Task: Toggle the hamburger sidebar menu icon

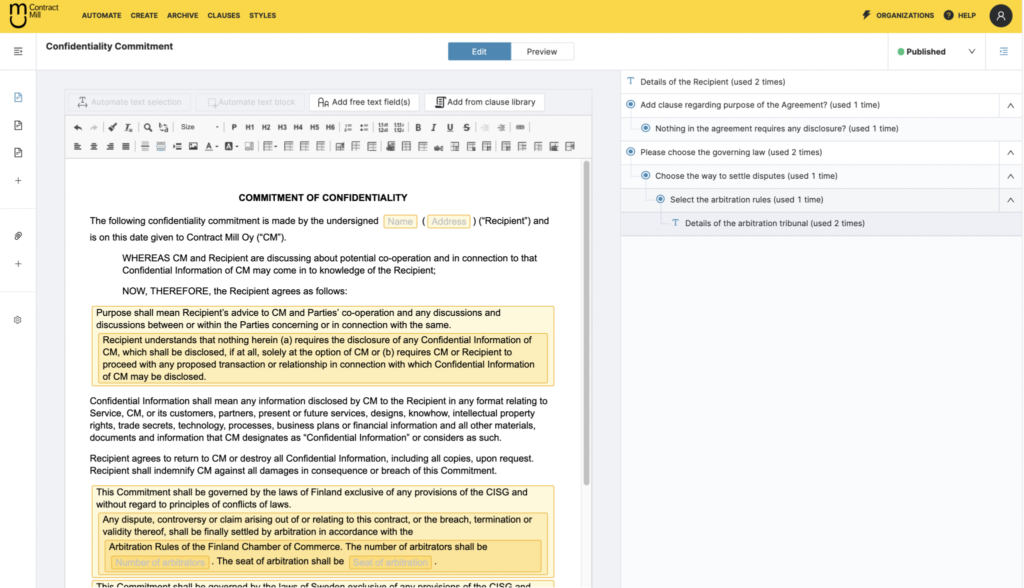Action: coord(18,51)
